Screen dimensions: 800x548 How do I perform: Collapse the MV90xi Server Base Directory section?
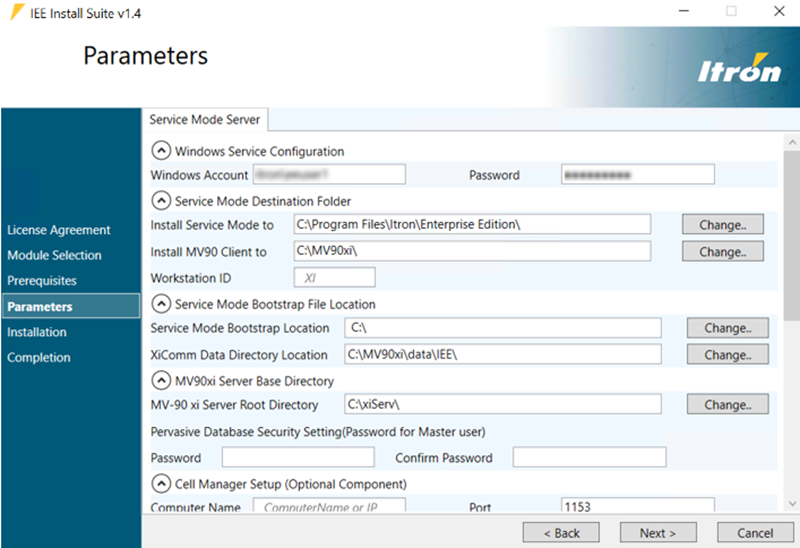pos(161,381)
